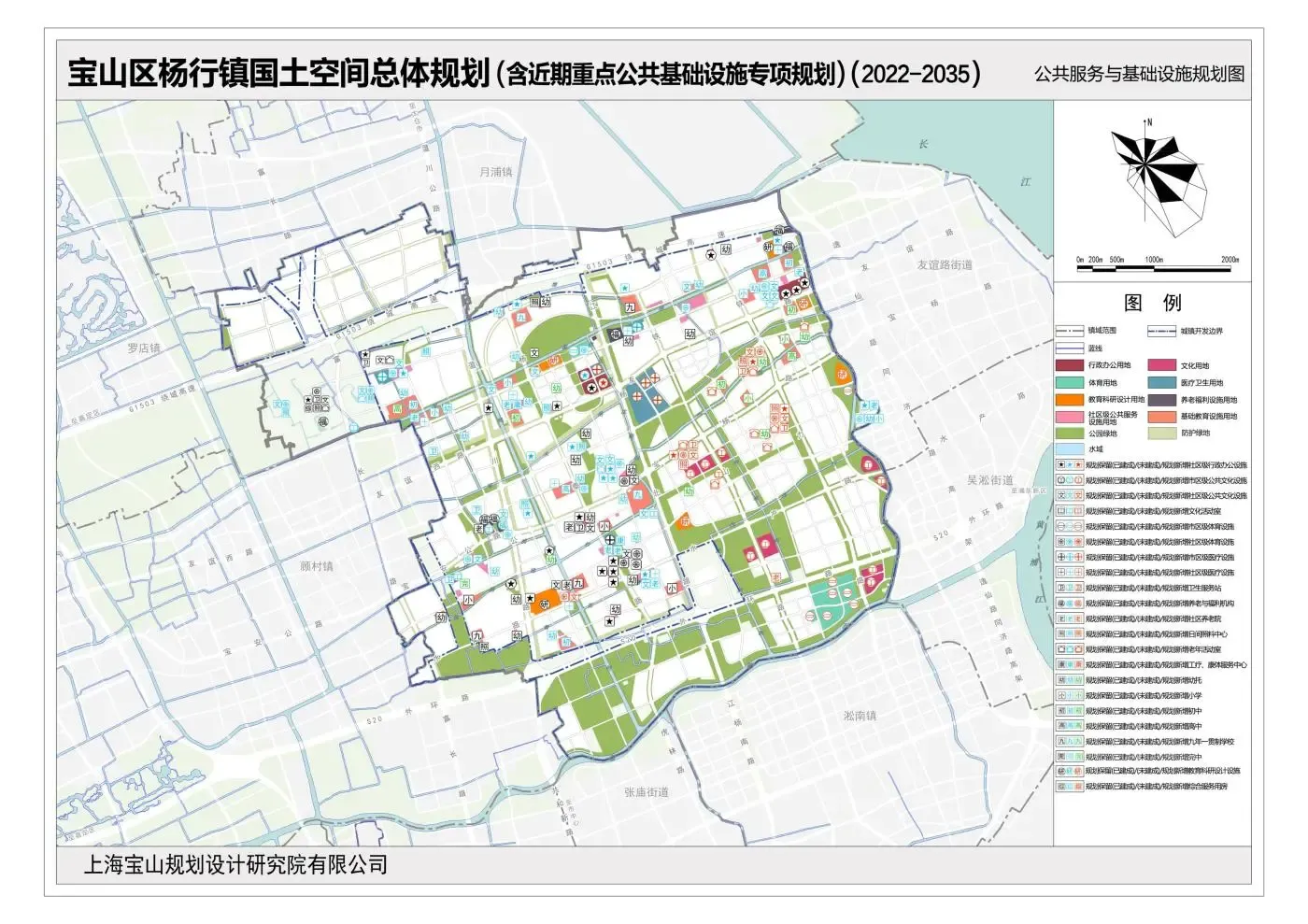This screenshot has width=1308, height=924.
Task: Click the map scale bar
Action: 1155,268
